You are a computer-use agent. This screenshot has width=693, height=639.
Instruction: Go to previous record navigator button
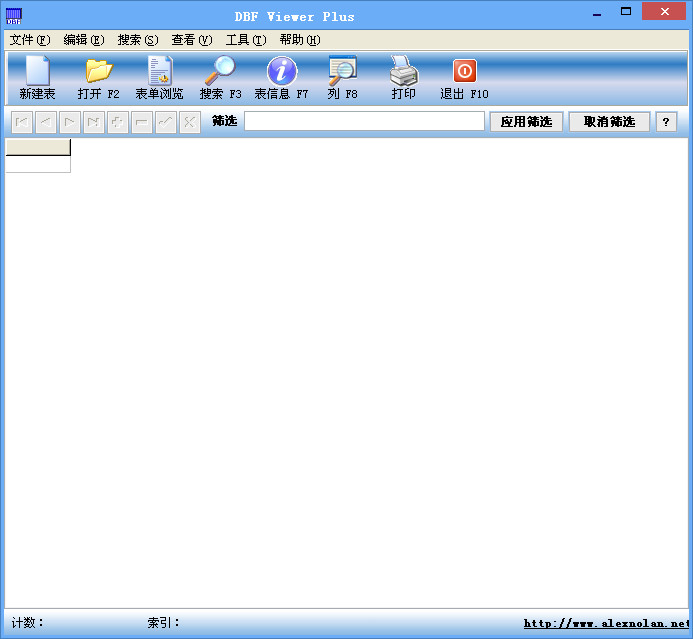point(46,122)
